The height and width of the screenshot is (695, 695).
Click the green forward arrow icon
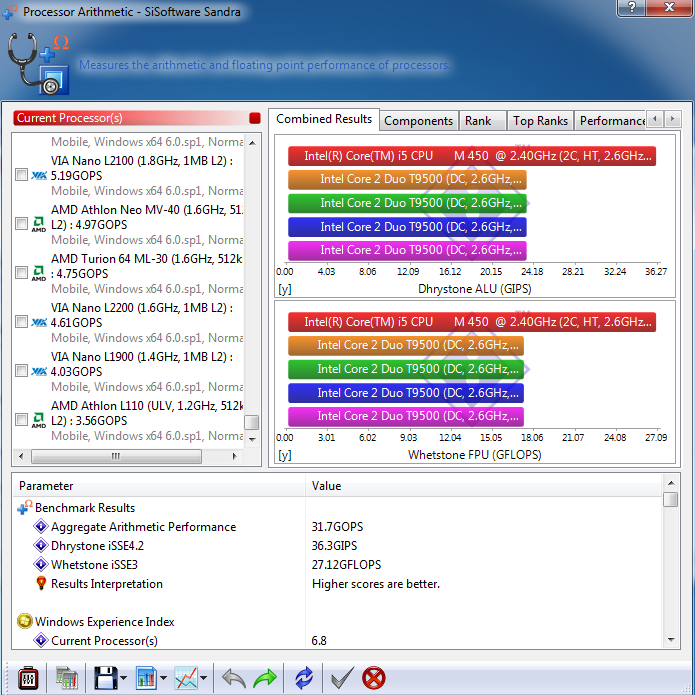[x=265, y=678]
